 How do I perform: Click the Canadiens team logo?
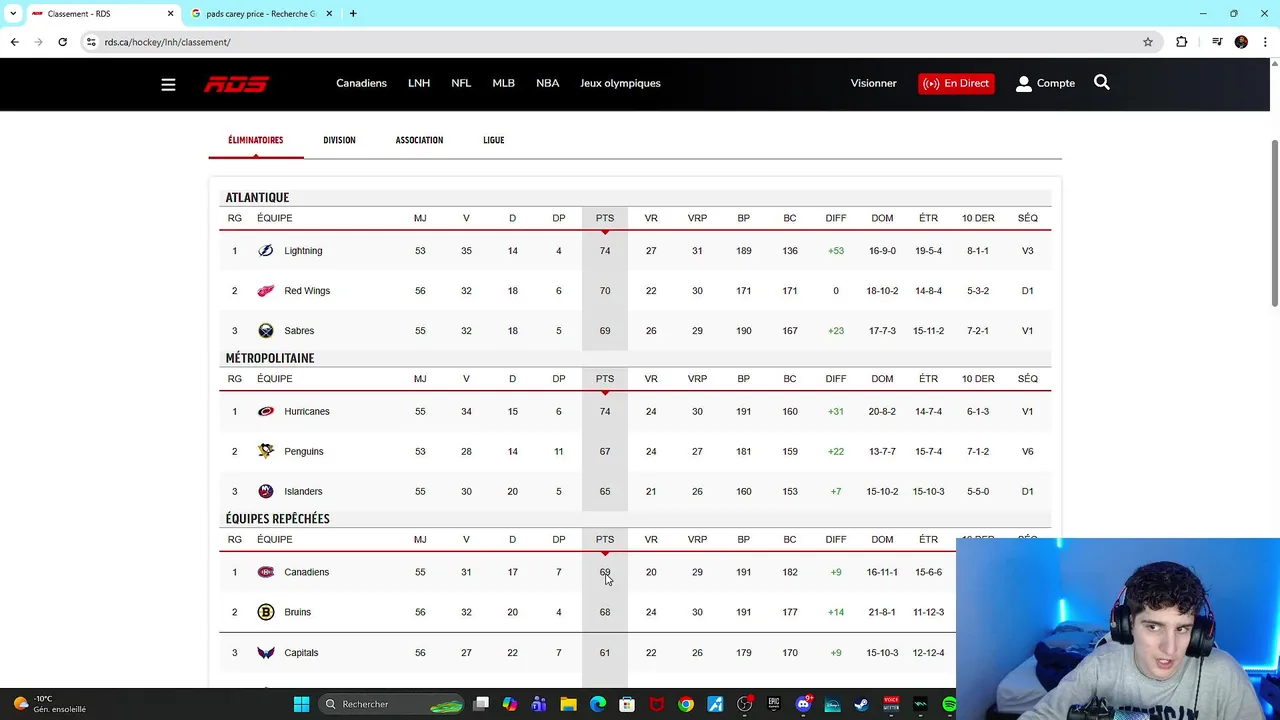pos(265,572)
